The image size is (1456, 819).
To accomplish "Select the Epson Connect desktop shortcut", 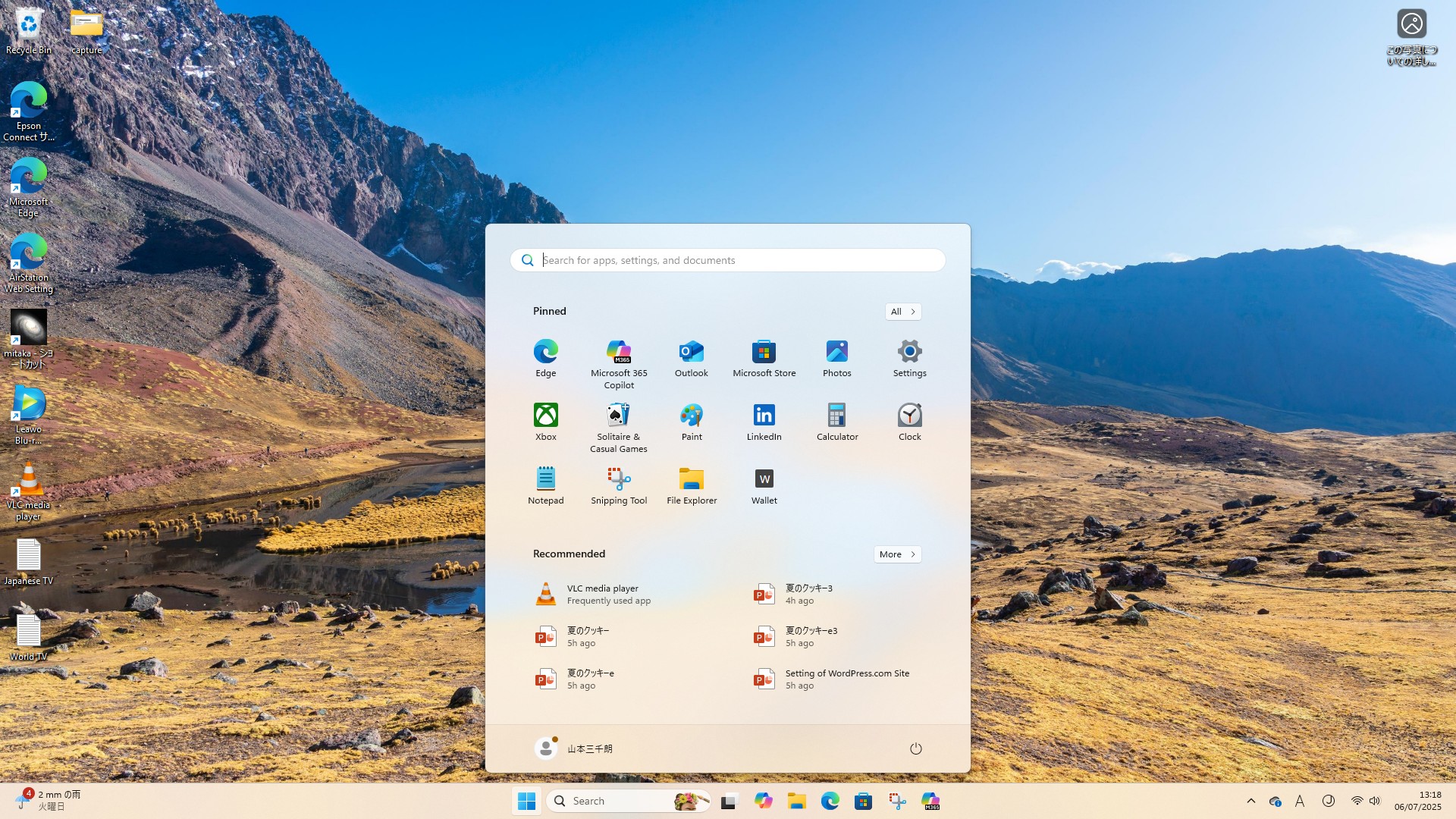I will coord(29,111).
